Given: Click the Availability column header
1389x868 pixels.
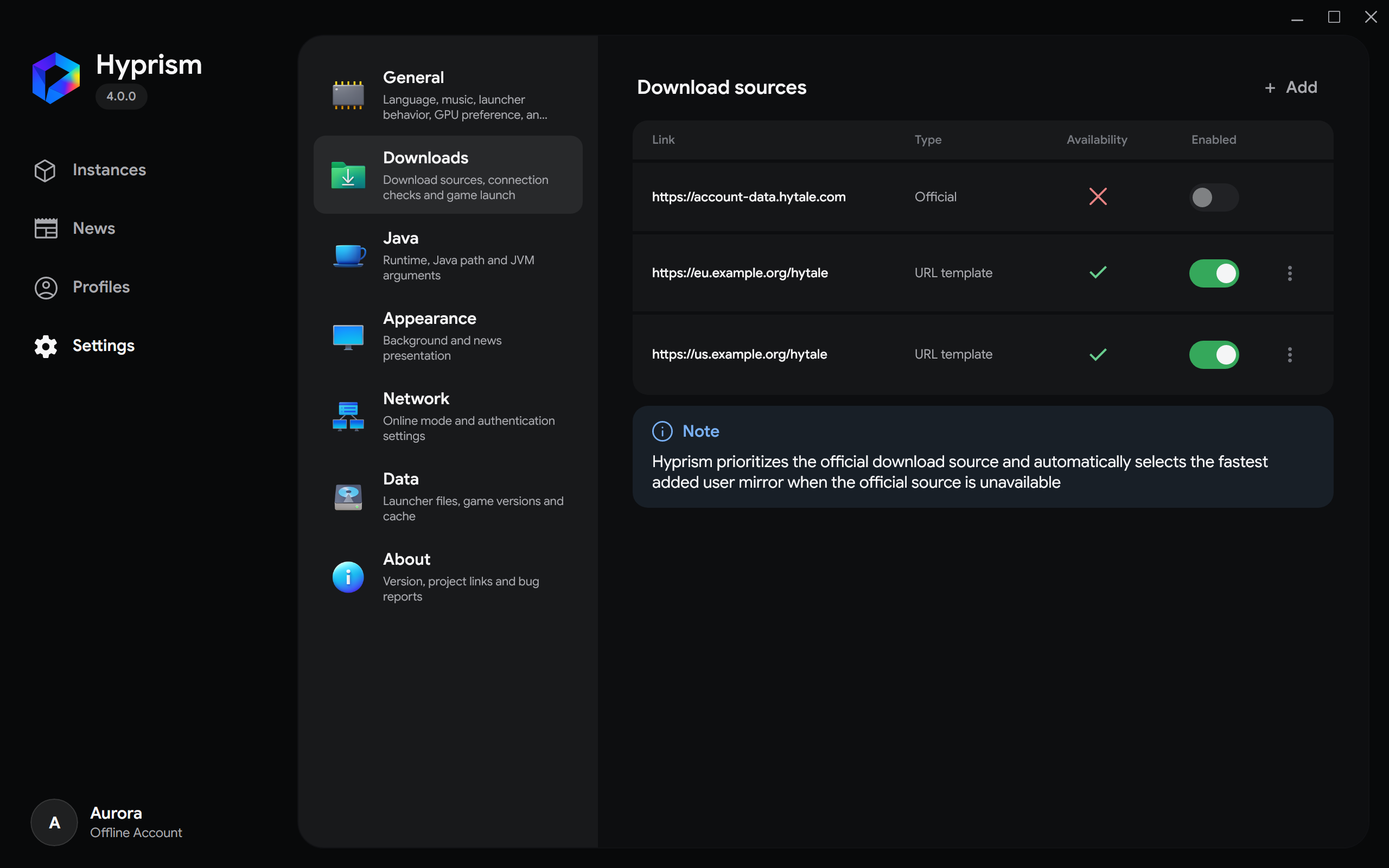Looking at the screenshot, I should 1097,139.
